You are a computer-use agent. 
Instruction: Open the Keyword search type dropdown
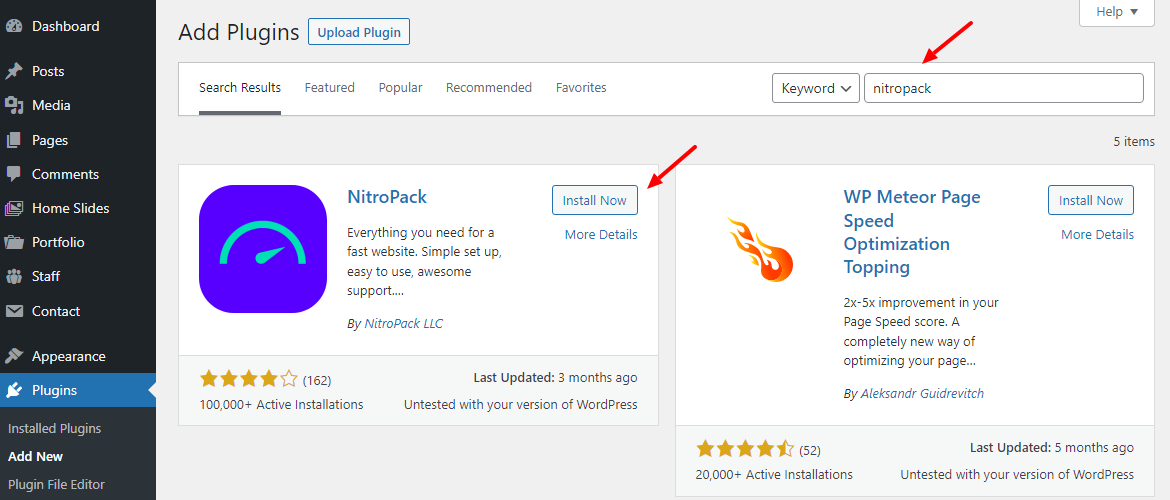815,88
